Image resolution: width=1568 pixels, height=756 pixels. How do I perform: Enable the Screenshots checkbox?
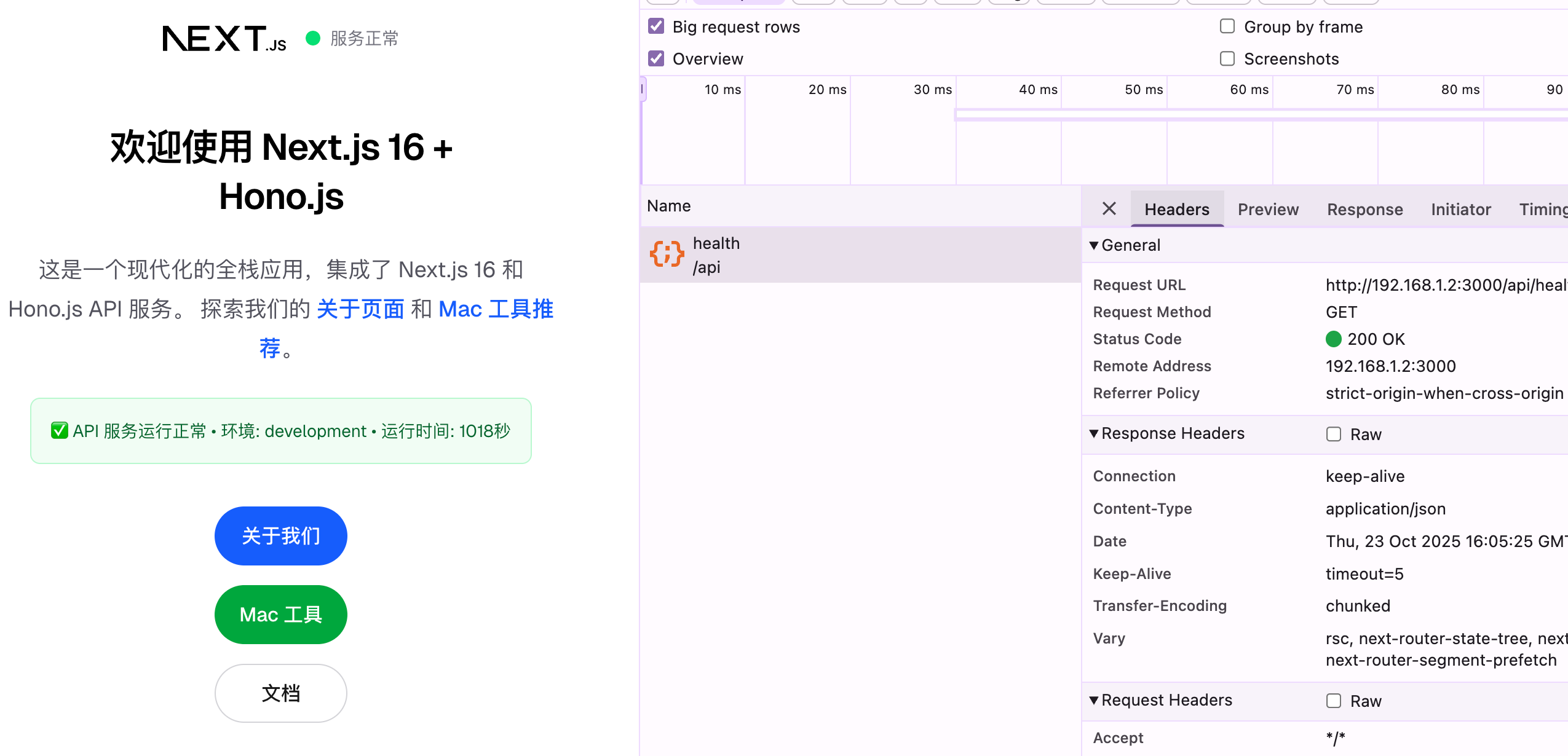[x=1227, y=58]
